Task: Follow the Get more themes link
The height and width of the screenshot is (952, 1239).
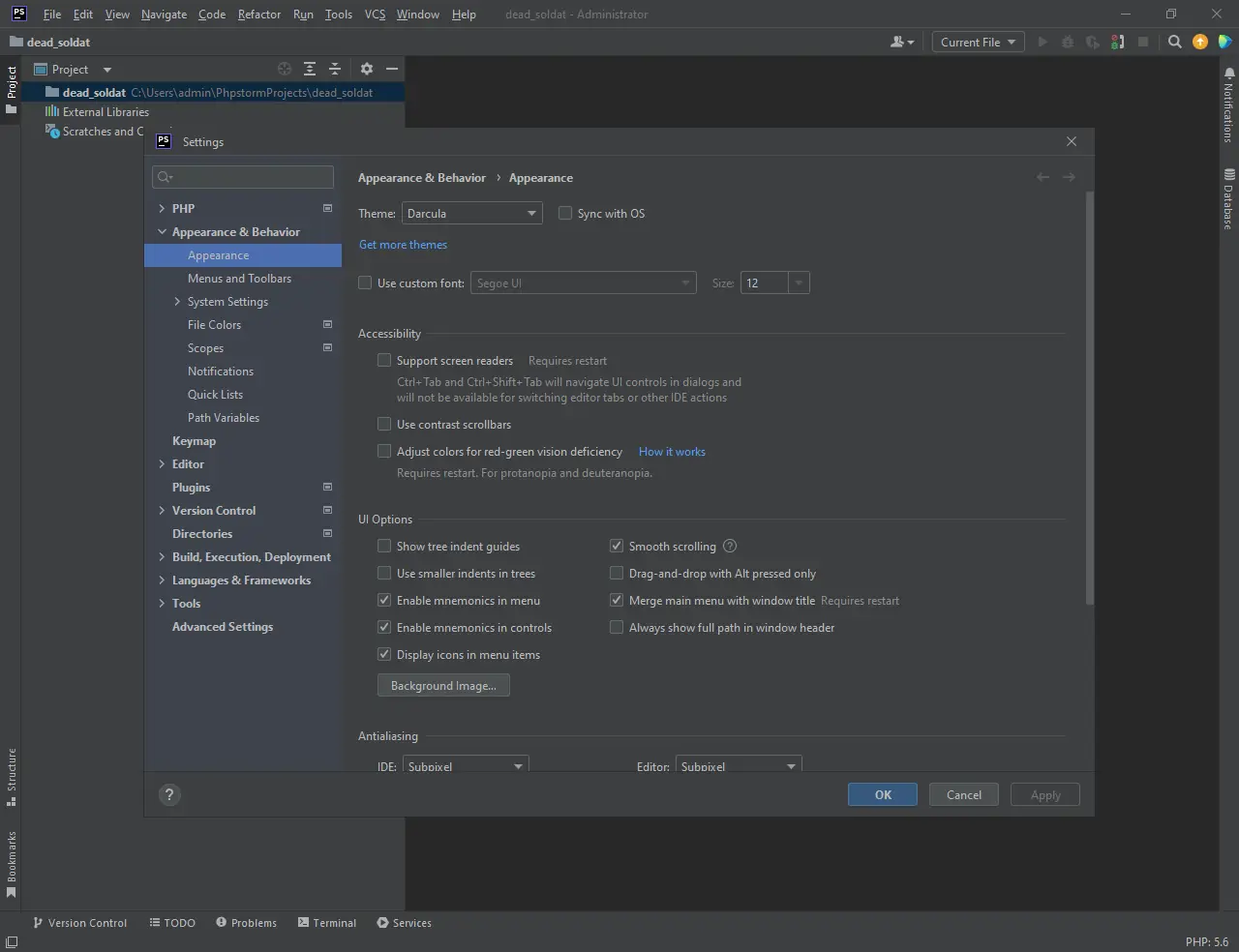Action: pos(403,245)
